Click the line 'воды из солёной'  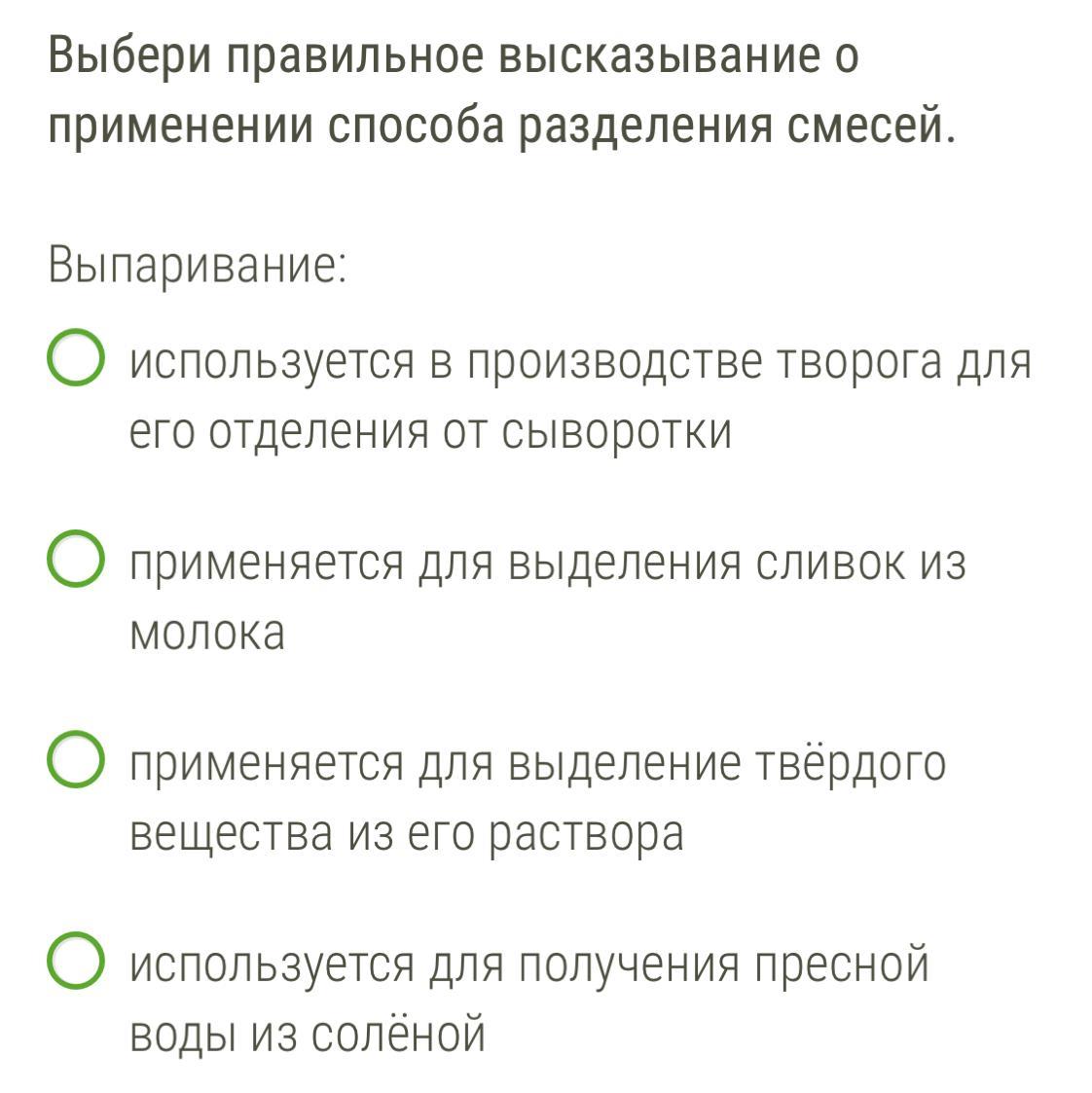tap(308, 1034)
